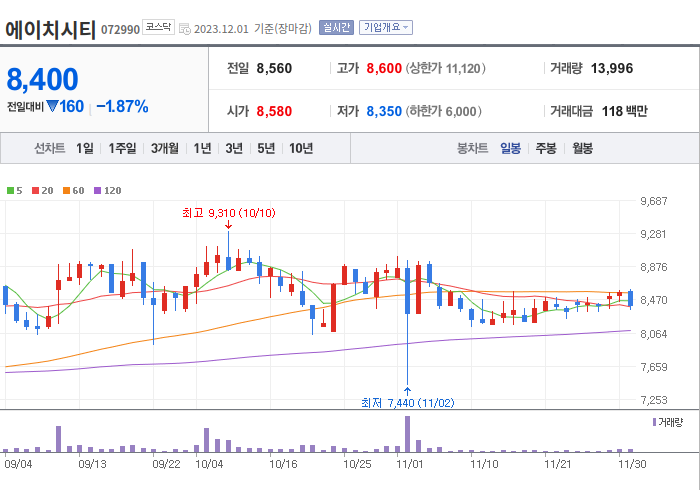Click the 10/16 date axis label
Screen dimensions: 700x490
coord(283,464)
